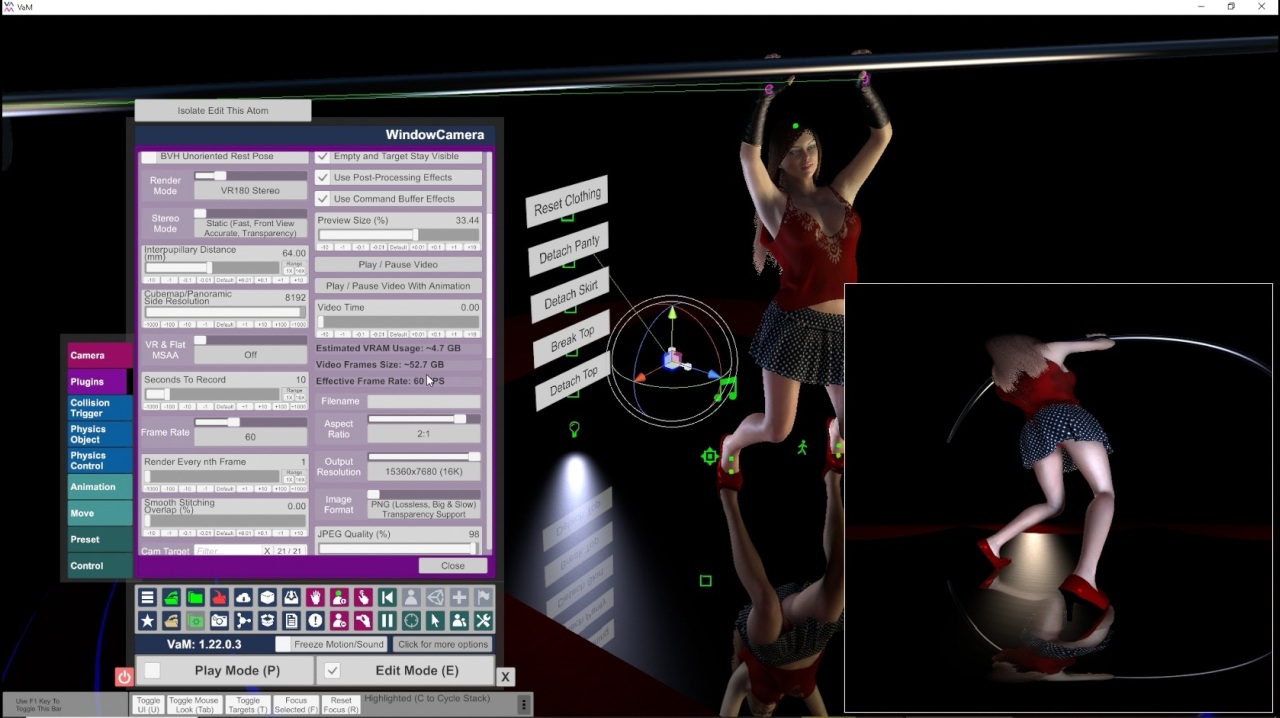1280x718 pixels.
Task: Select the crosshair target icon
Action: 411,621
